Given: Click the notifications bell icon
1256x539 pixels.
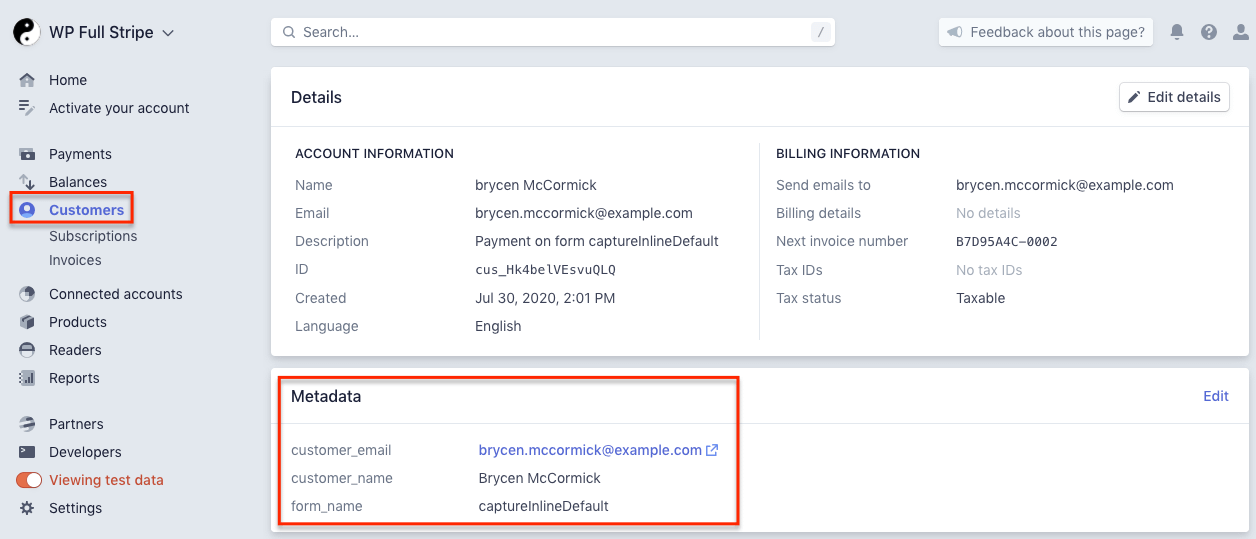Looking at the screenshot, I should (x=1177, y=32).
